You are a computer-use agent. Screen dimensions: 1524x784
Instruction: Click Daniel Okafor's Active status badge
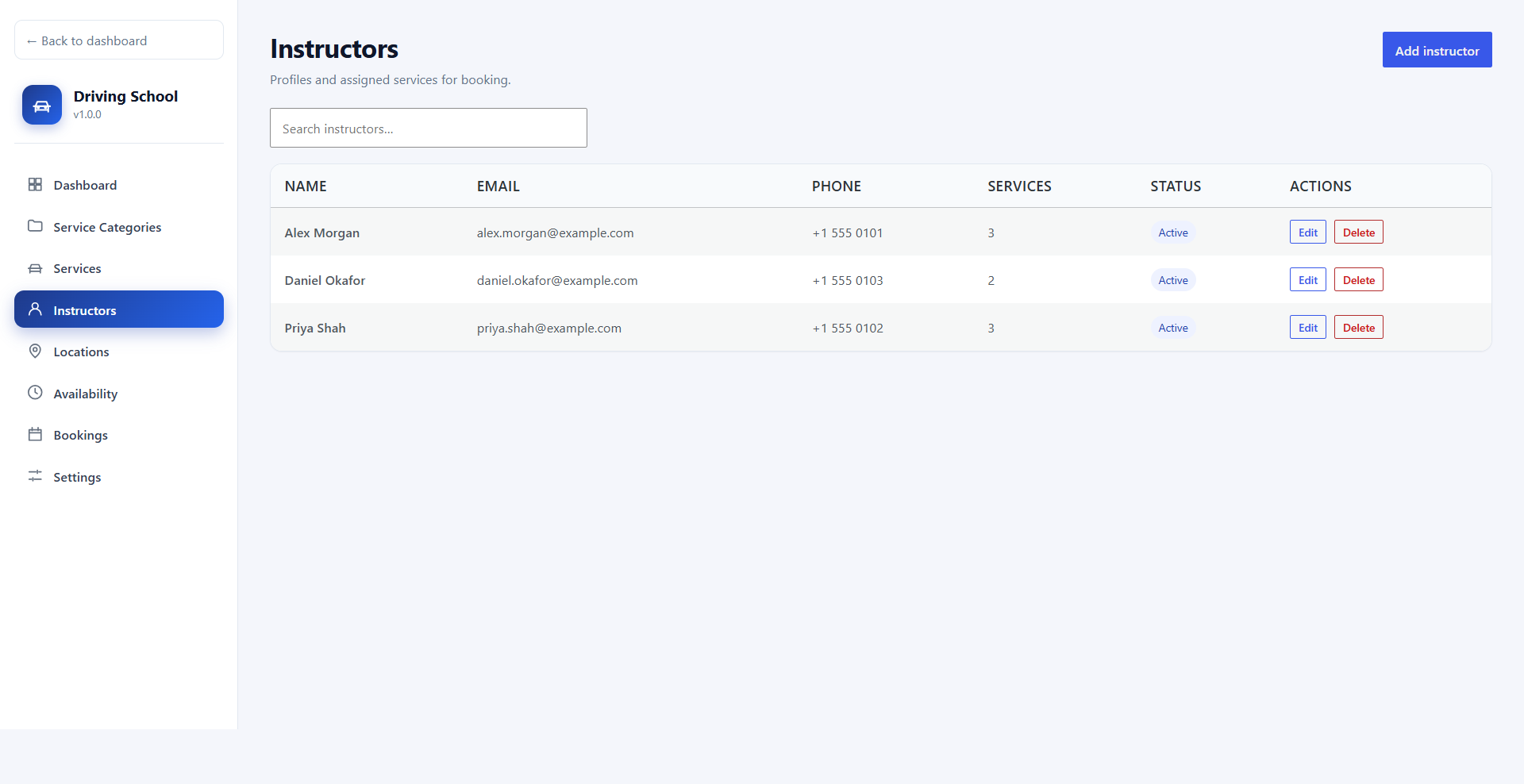[1173, 280]
